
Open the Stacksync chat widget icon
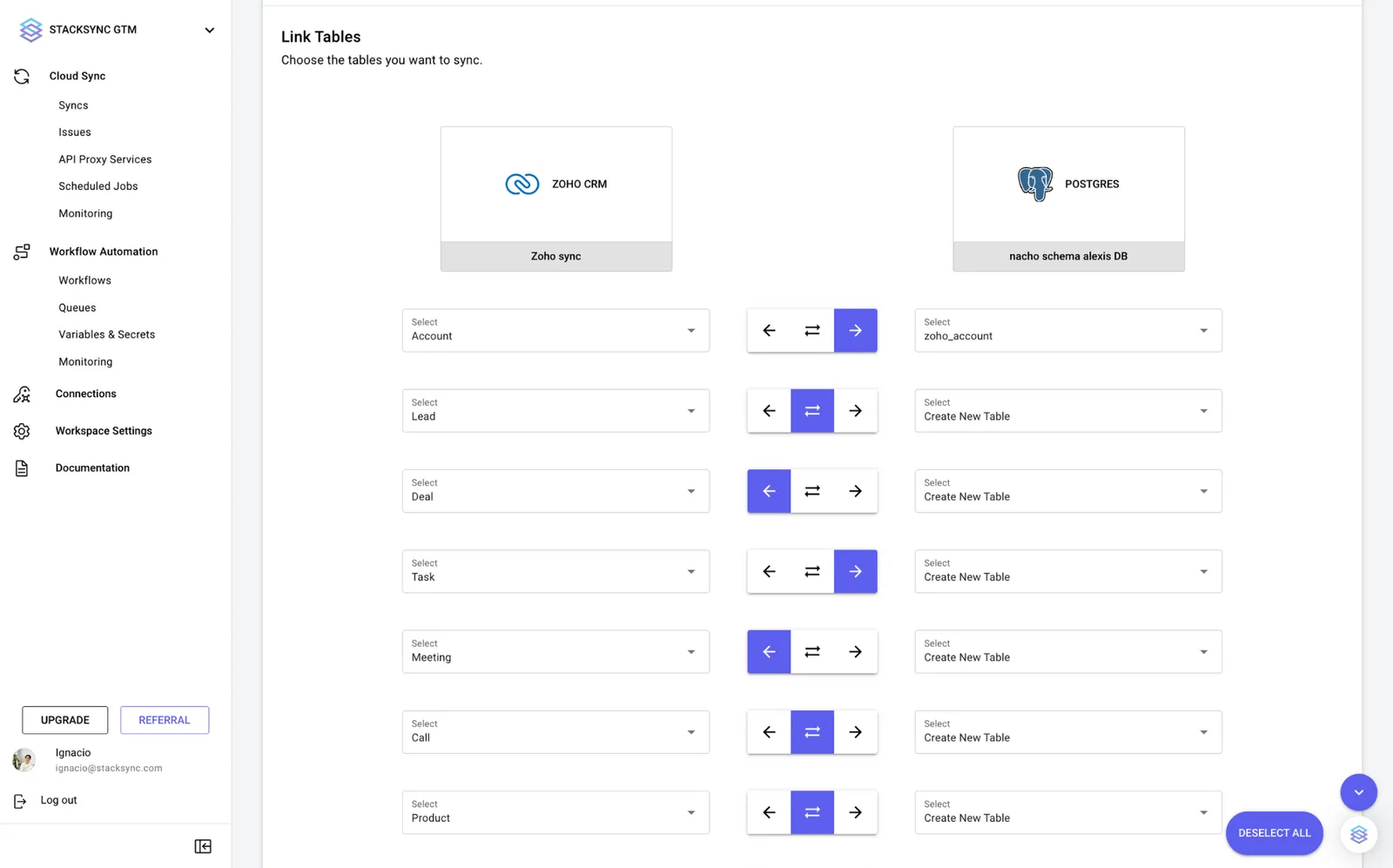point(1358,835)
